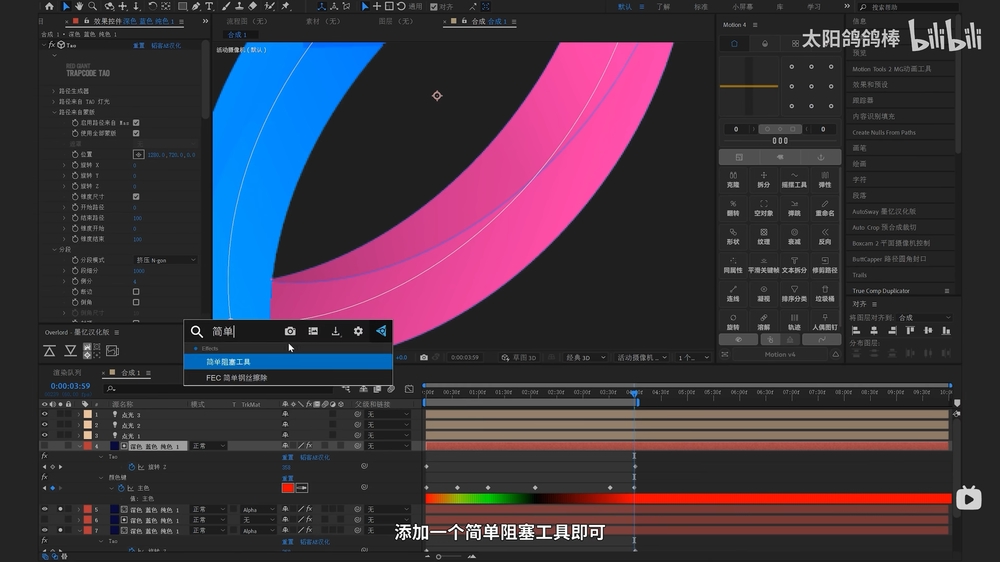
Task: Click the Motion 4 垃圾桶 trash tool
Action: pyautogui.click(x=825, y=293)
